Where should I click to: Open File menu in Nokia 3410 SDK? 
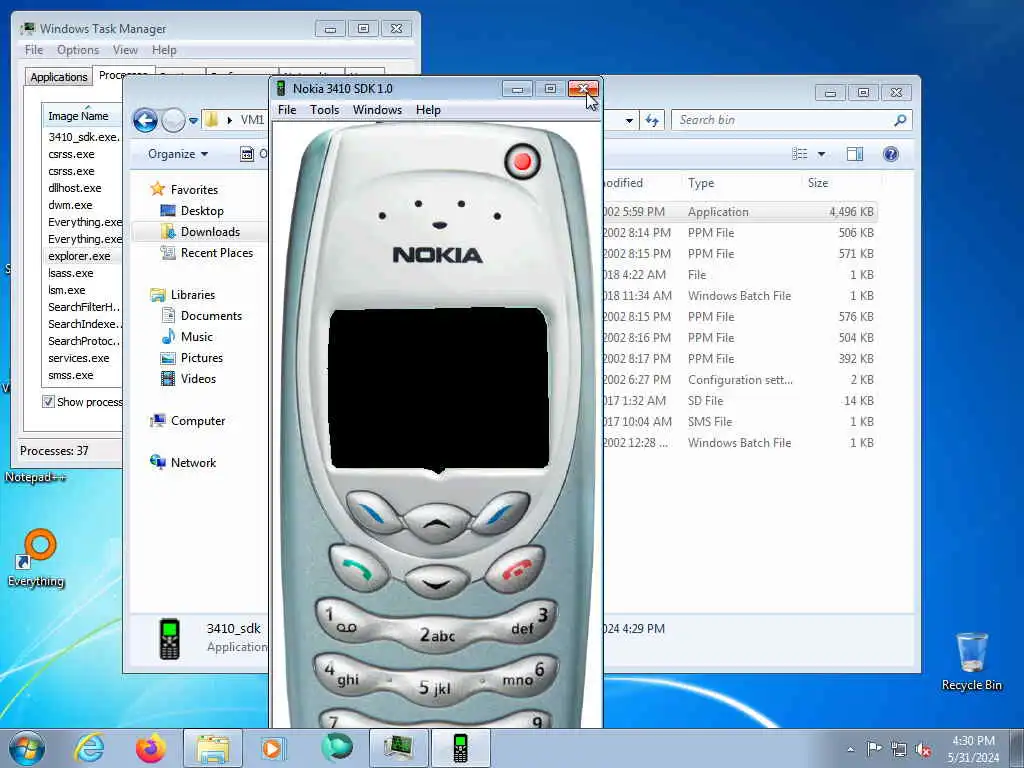(287, 110)
